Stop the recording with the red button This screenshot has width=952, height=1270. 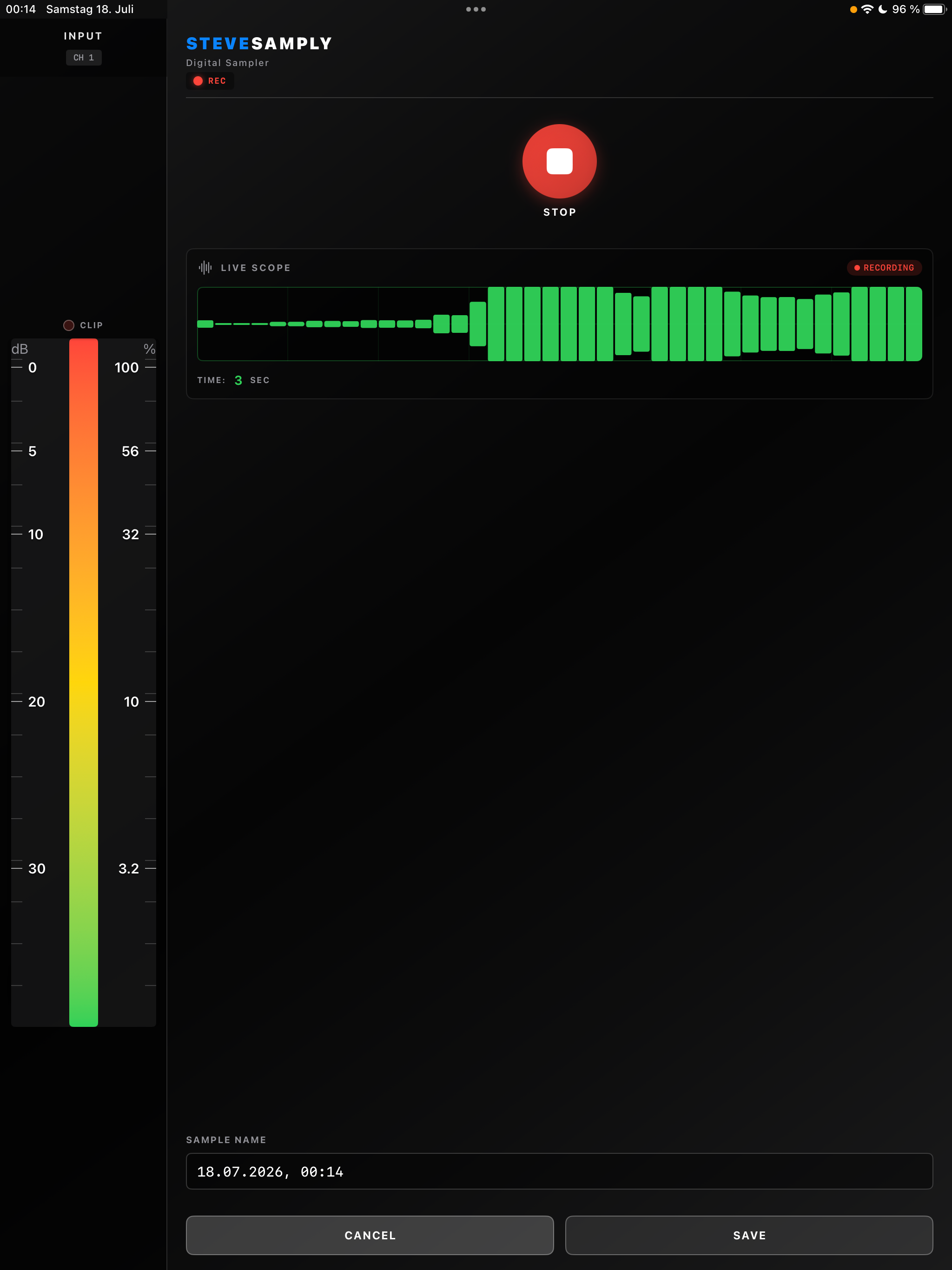tap(559, 161)
